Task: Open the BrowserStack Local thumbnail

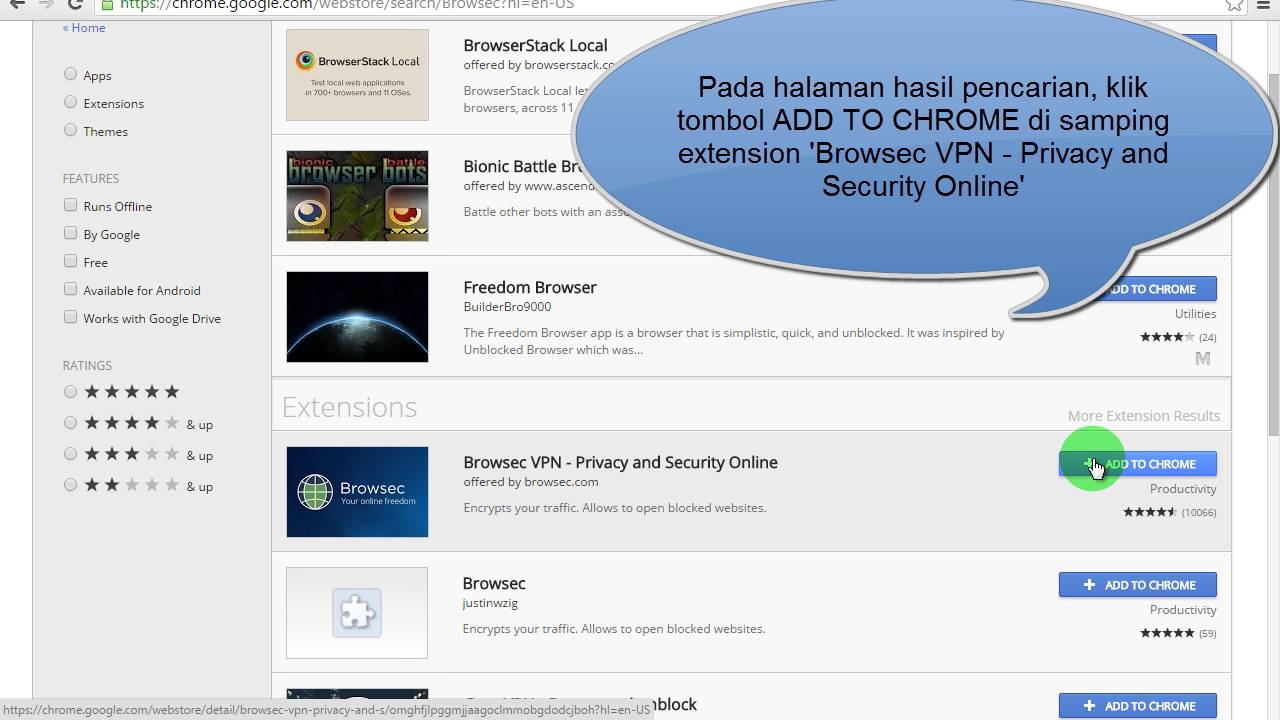Action: coord(357,75)
